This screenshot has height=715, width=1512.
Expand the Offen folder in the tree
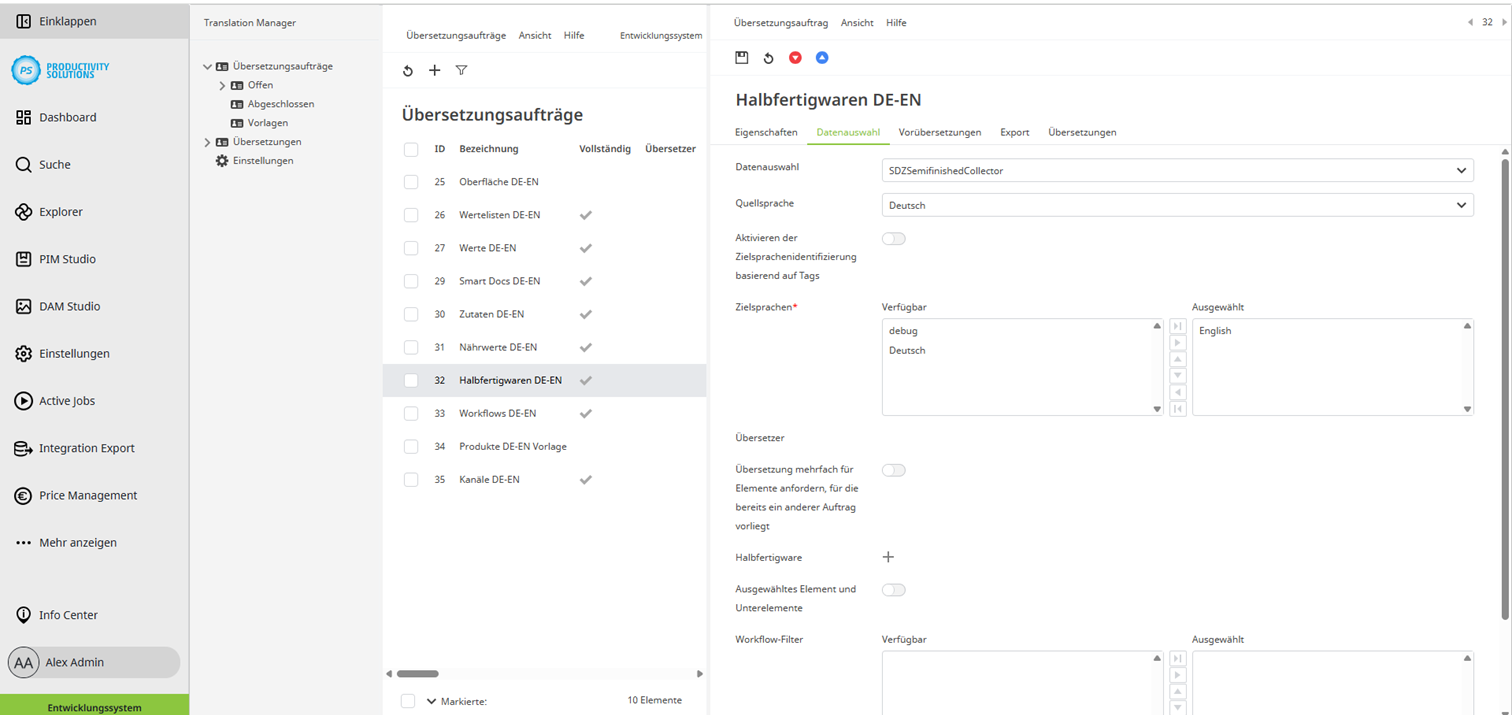[x=220, y=86]
